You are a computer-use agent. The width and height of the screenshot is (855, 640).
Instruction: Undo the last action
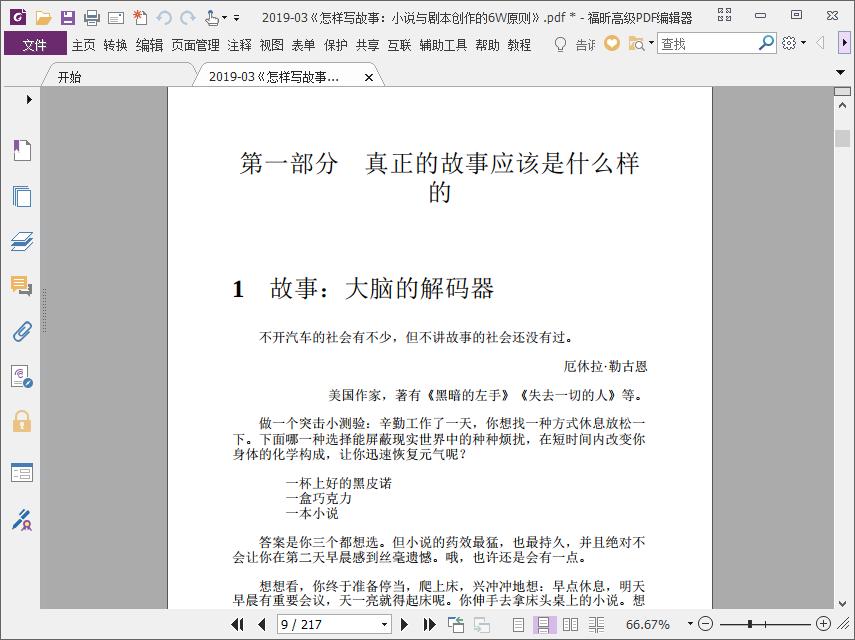pos(164,18)
